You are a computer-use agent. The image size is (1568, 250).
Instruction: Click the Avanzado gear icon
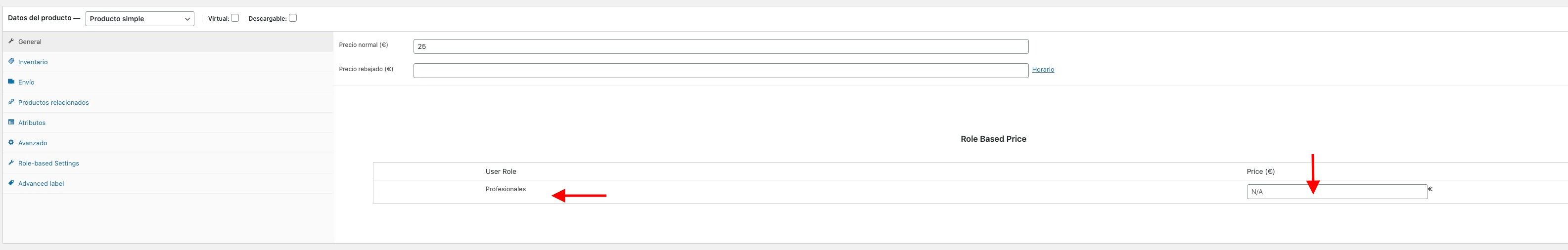(11, 142)
